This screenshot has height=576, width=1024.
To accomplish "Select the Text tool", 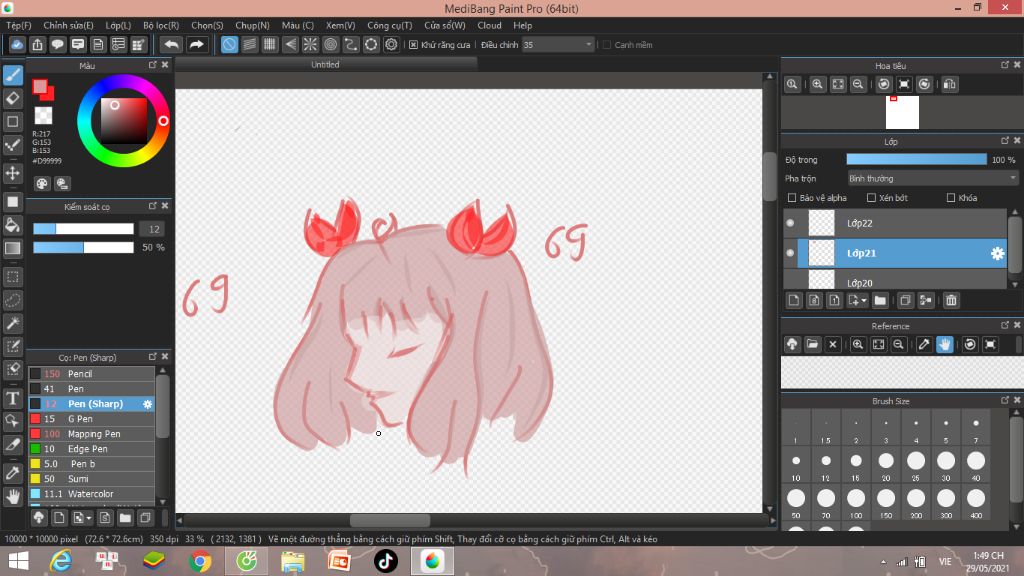I will 12,398.
